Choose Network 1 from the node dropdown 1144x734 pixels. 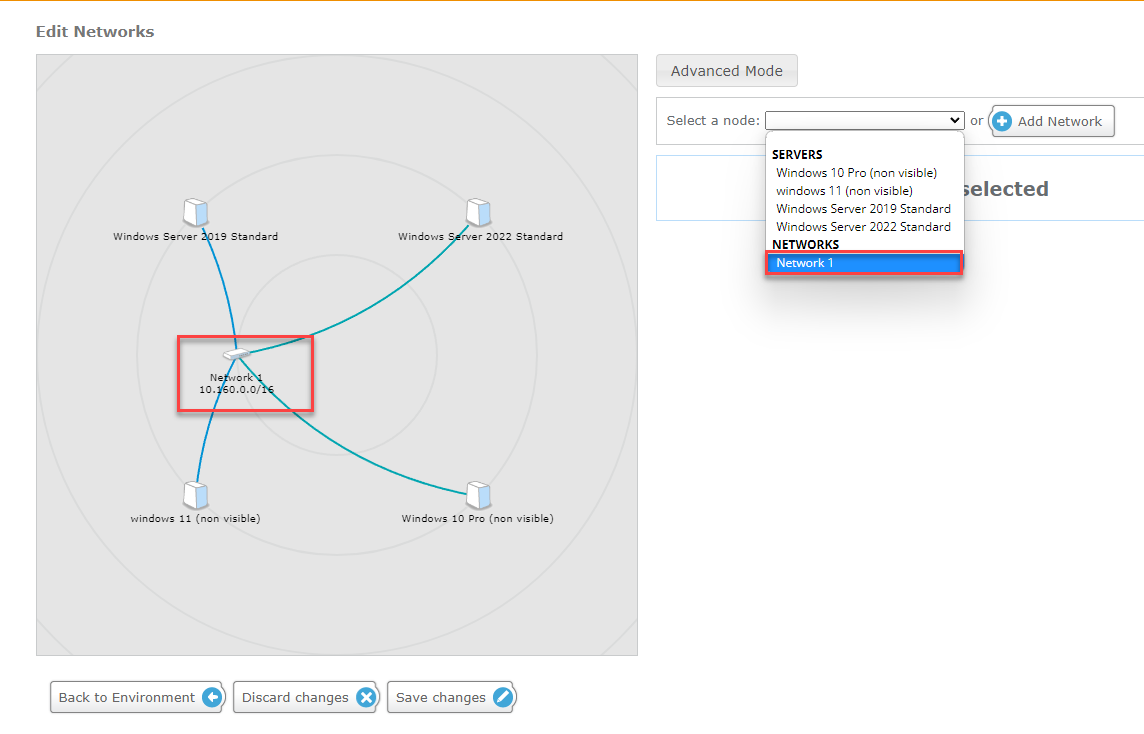864,262
